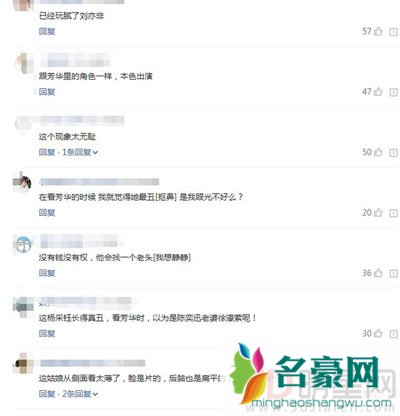Reply to comment mentioning 杨采钰
Screen dimensions: 400x416
click(x=47, y=333)
